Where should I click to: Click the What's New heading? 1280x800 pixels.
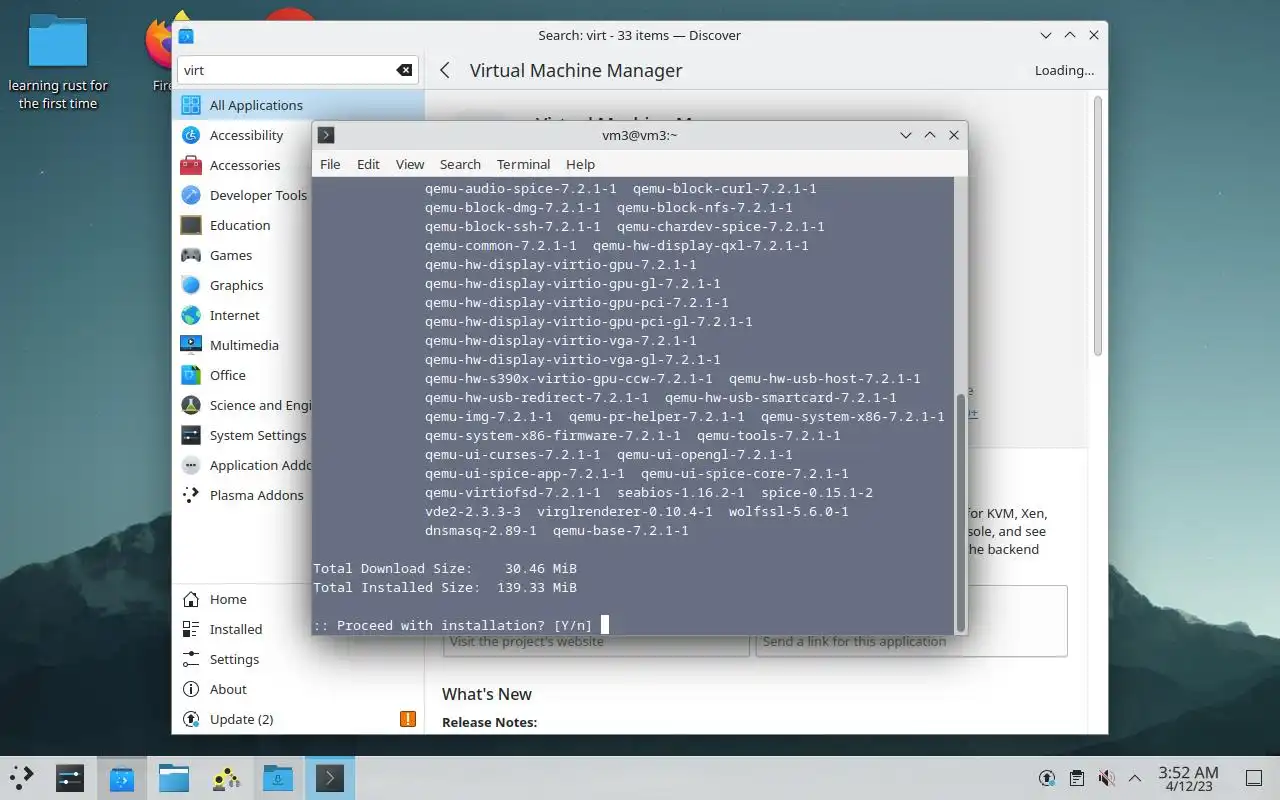click(487, 694)
